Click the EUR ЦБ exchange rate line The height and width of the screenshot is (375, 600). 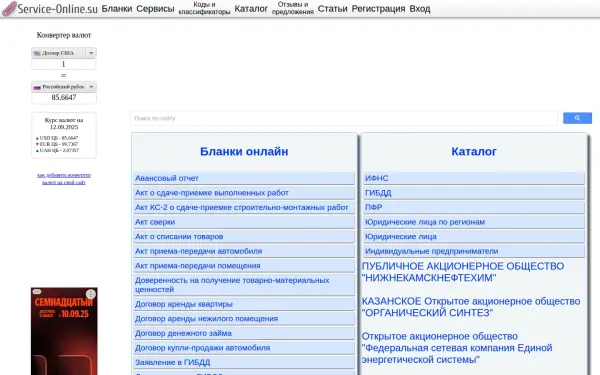click(x=57, y=144)
